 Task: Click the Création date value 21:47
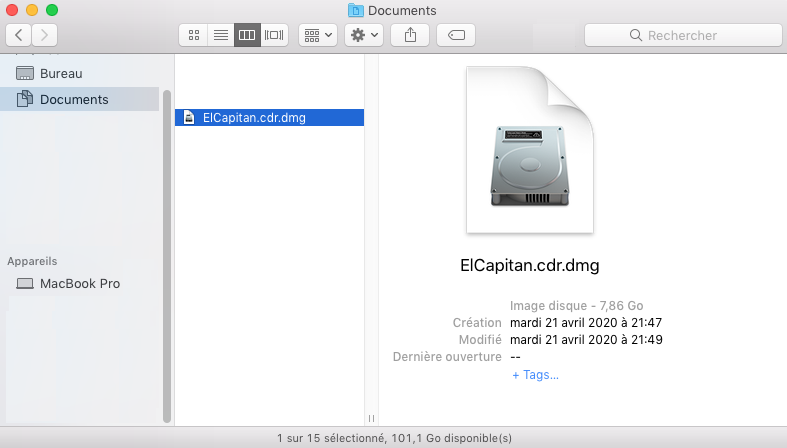click(x=586, y=323)
